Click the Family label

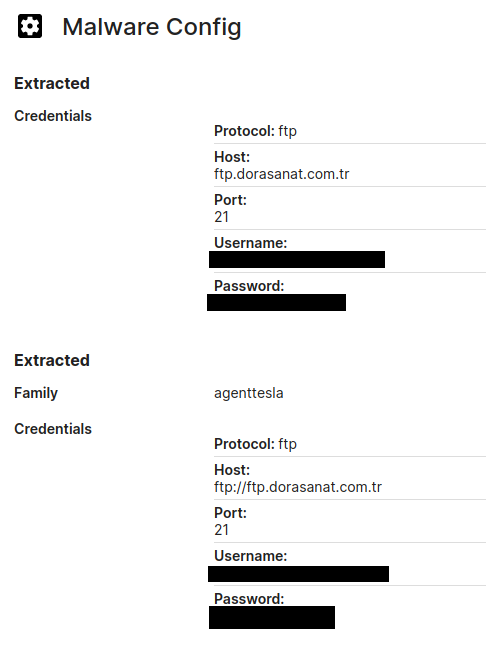36,393
